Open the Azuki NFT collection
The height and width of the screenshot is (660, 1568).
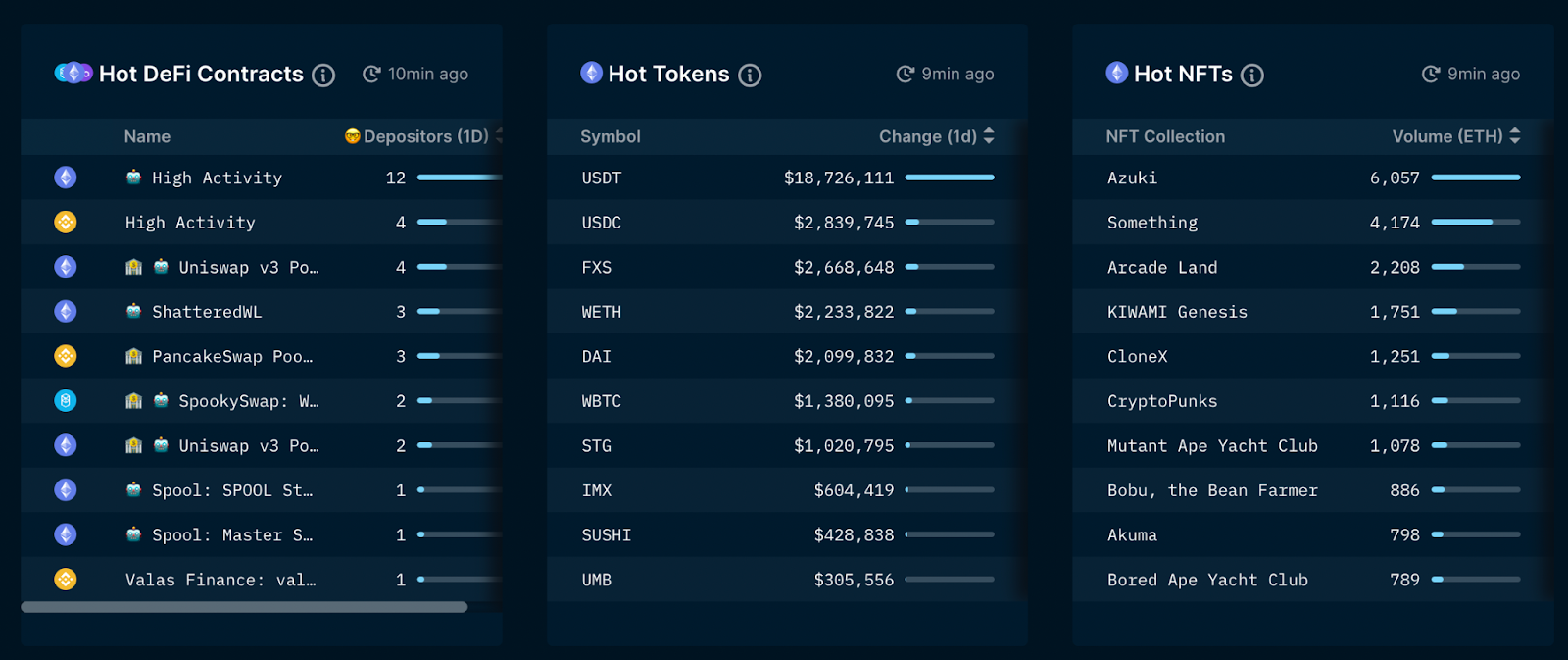point(1132,178)
